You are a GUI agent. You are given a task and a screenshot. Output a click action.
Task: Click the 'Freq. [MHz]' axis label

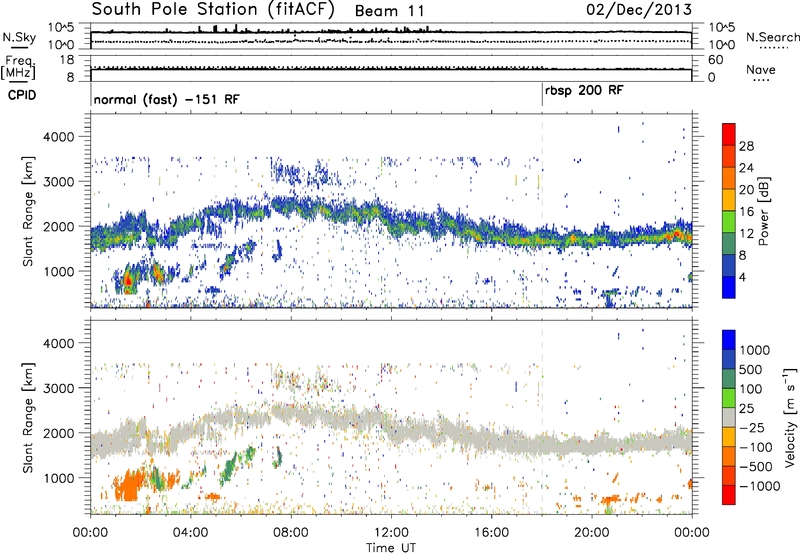pos(19,68)
